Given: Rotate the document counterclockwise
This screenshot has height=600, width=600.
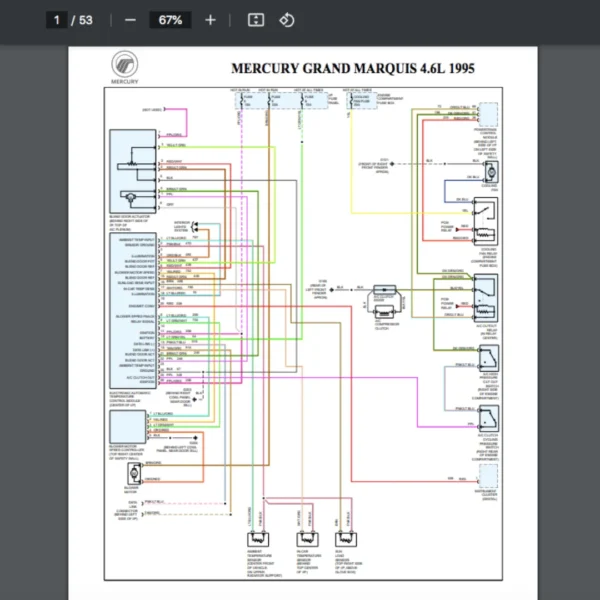Looking at the screenshot, I should point(286,20).
